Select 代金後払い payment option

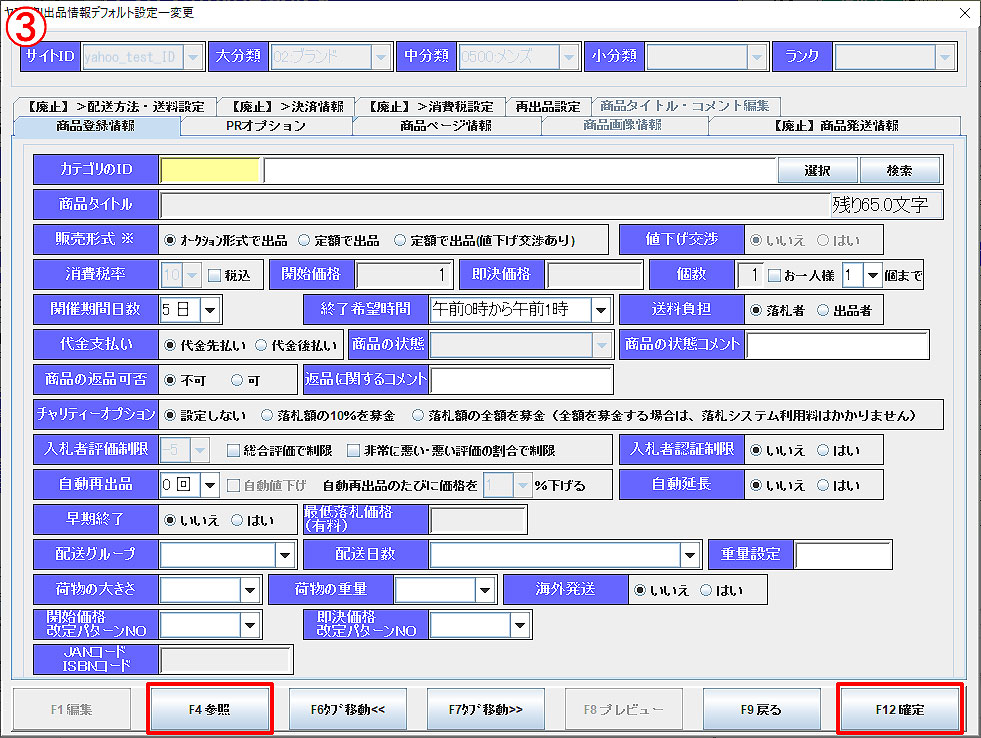[x=262, y=345]
